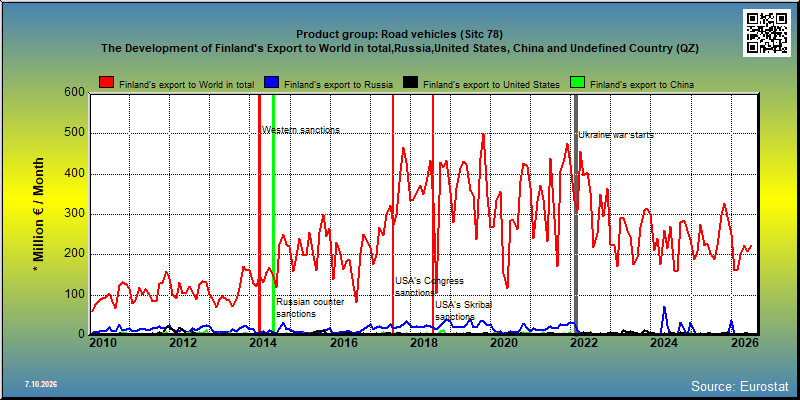Viewport: 800px width, 400px height.
Task: Click the 2026 x-axis year label
Action: pos(744,343)
